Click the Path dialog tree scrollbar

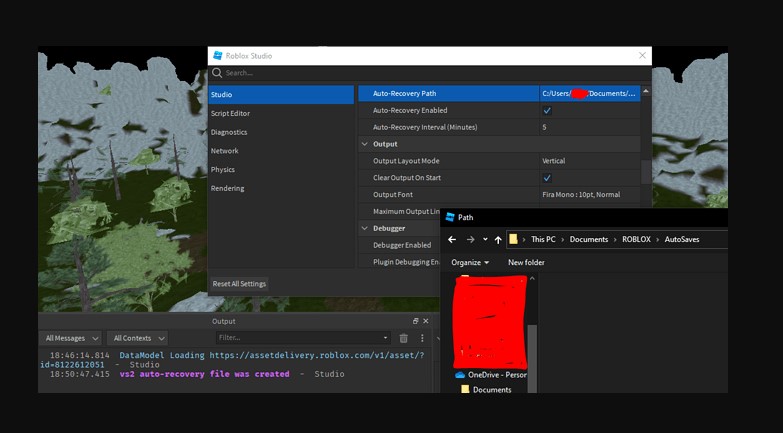[532, 357]
